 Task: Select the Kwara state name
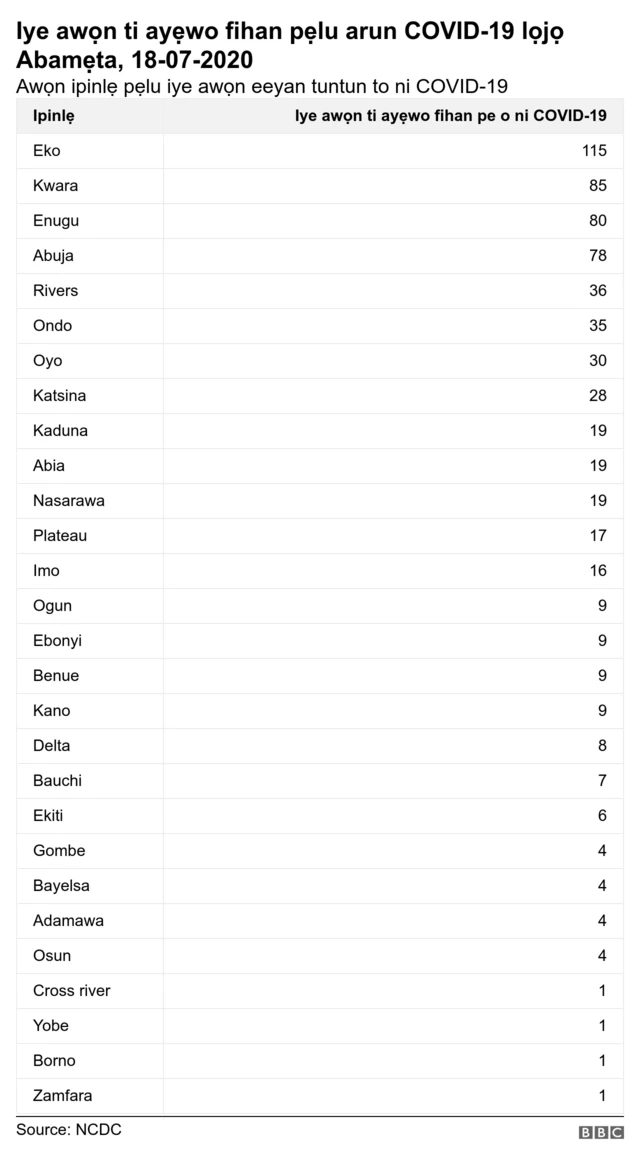pos(55,186)
